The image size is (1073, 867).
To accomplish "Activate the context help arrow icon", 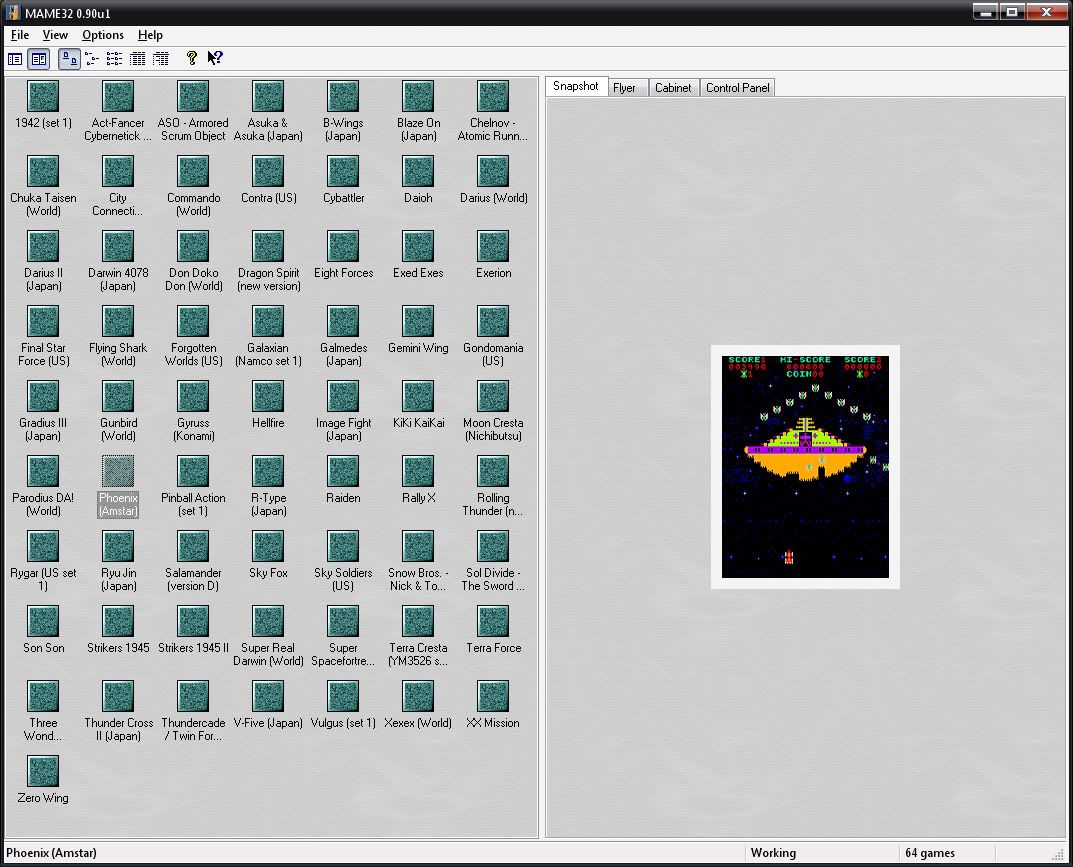I will (x=215, y=58).
